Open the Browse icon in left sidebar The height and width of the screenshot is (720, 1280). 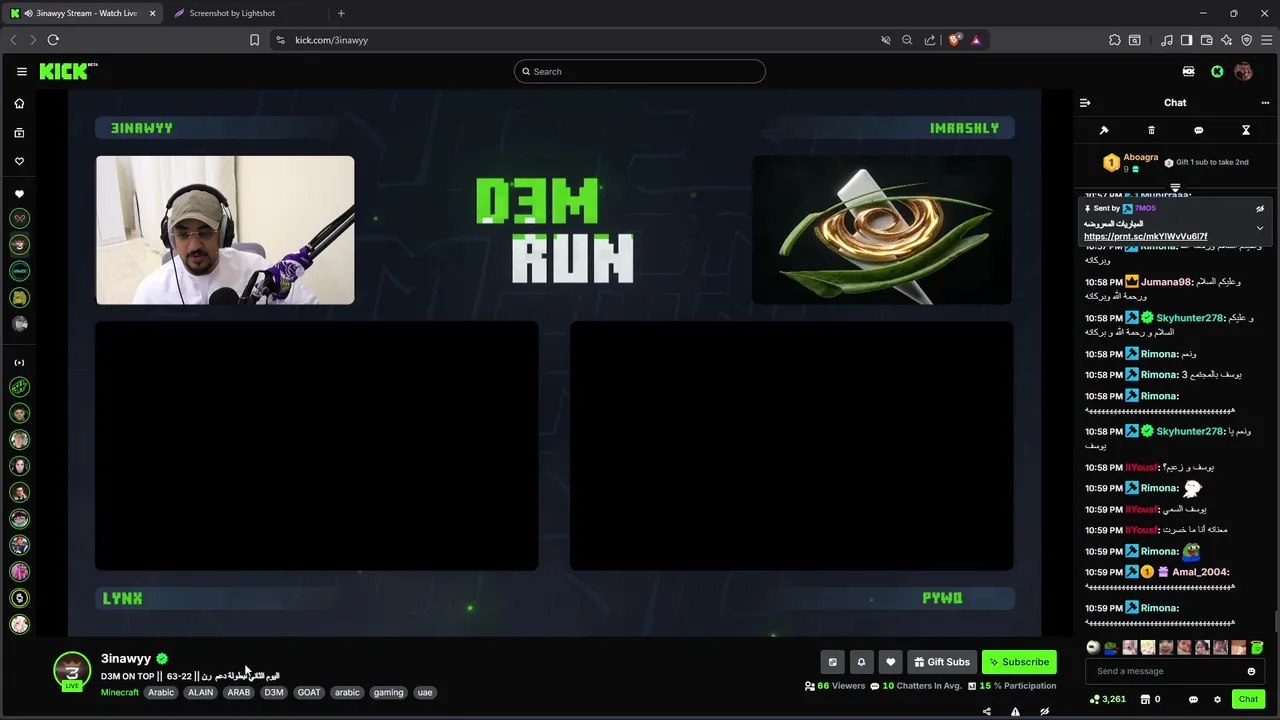click(19, 132)
